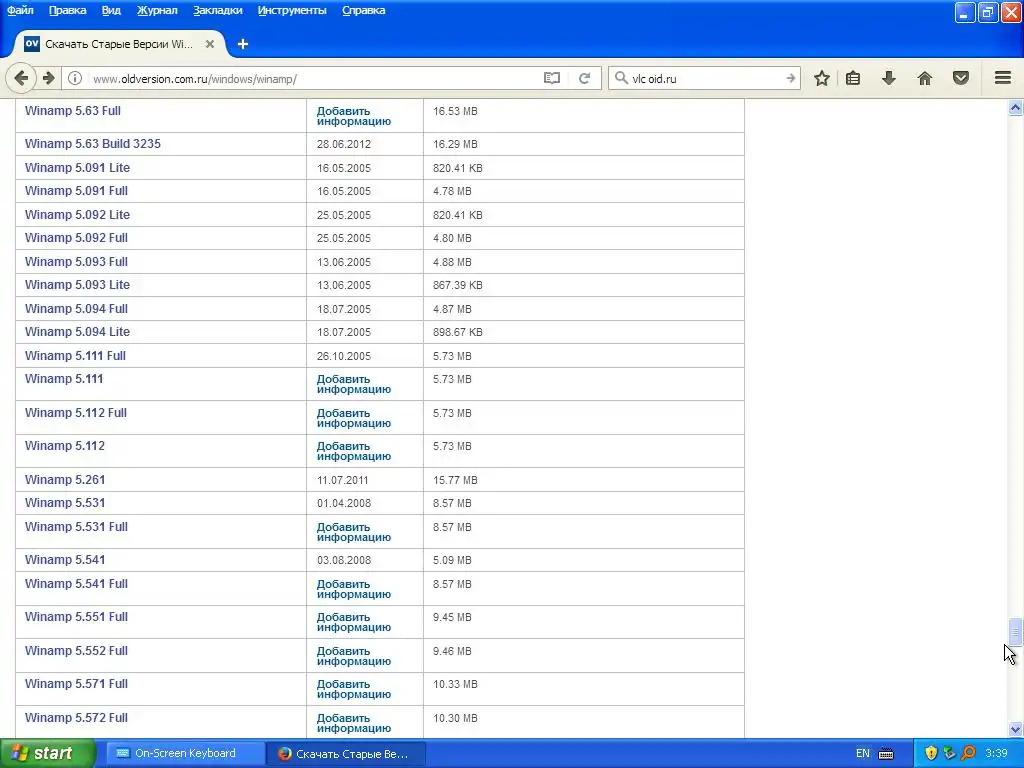
Task: Click the 3:39 clock in tray
Action: point(997,754)
